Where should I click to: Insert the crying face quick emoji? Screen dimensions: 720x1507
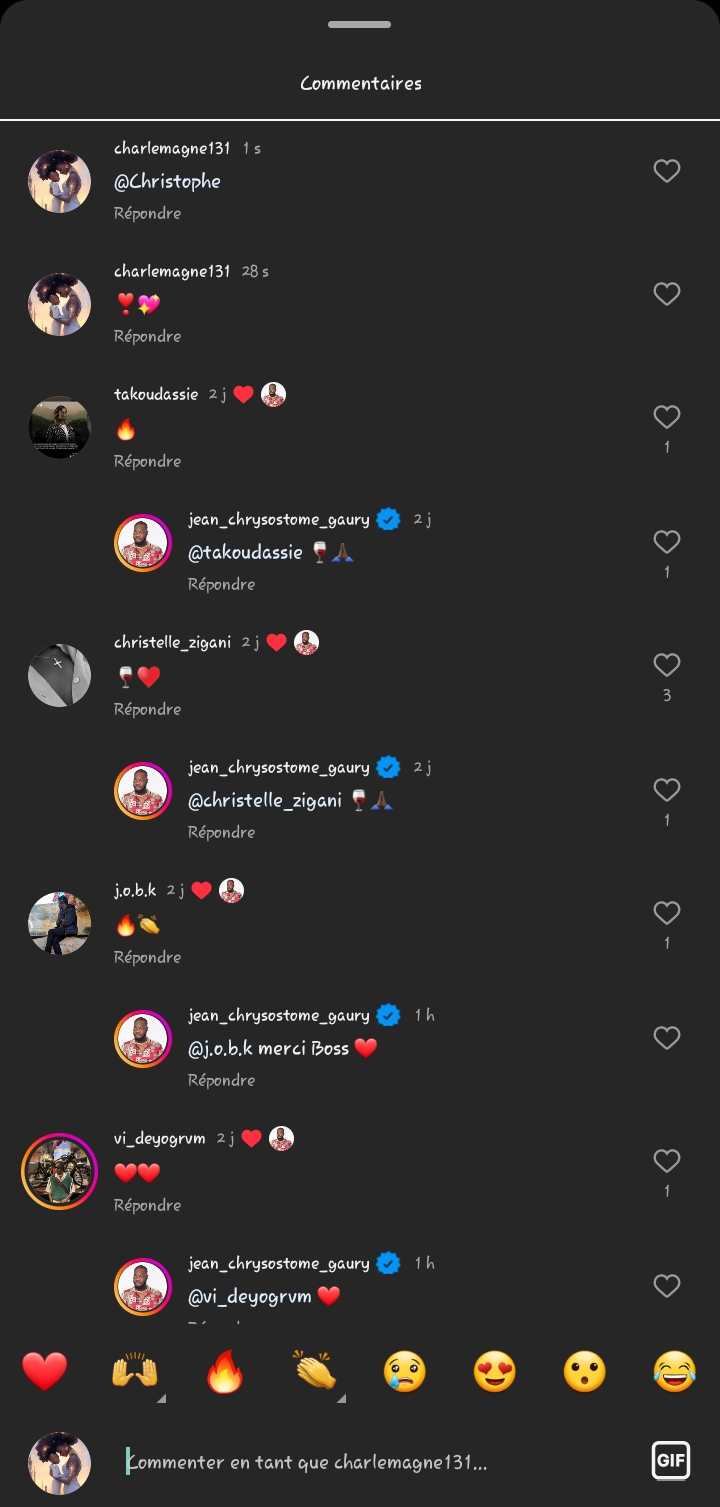[405, 1371]
